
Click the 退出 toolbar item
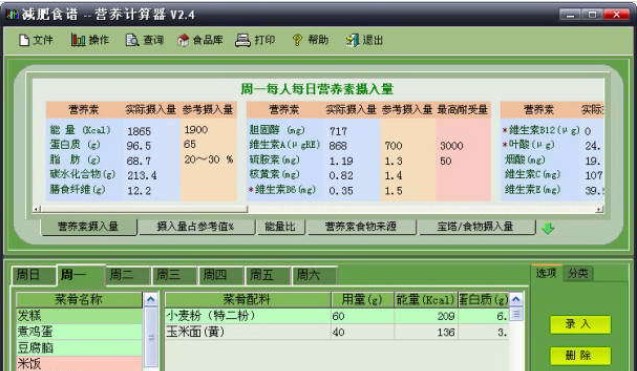[364, 40]
